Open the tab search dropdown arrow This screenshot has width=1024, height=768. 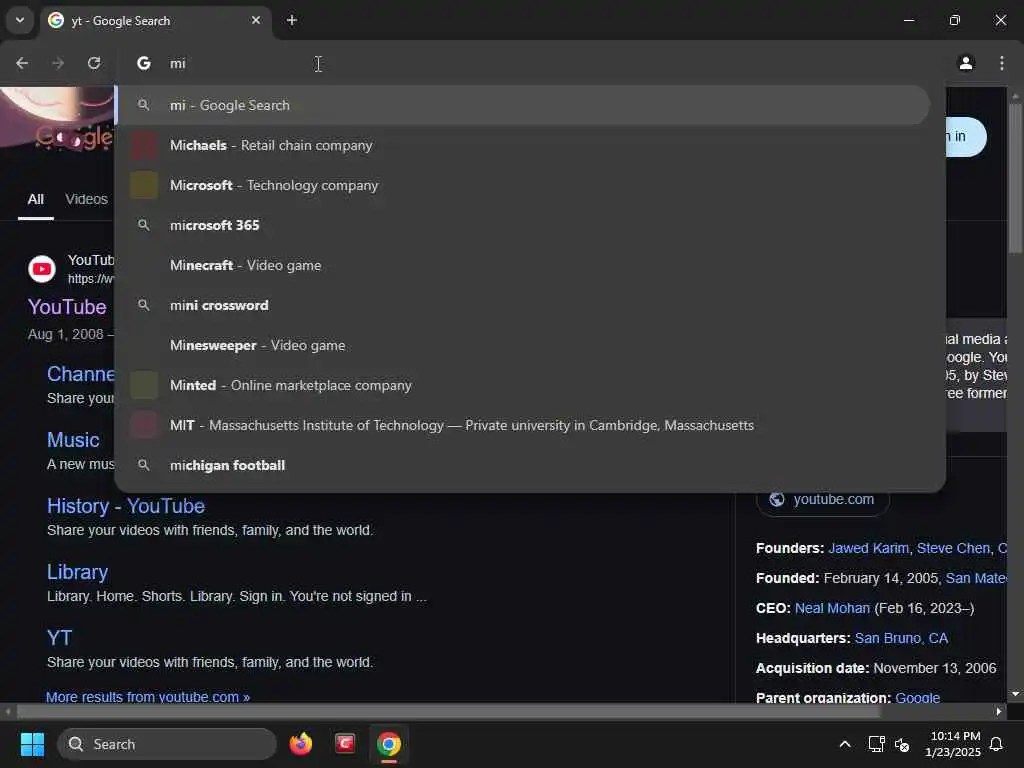coord(20,20)
